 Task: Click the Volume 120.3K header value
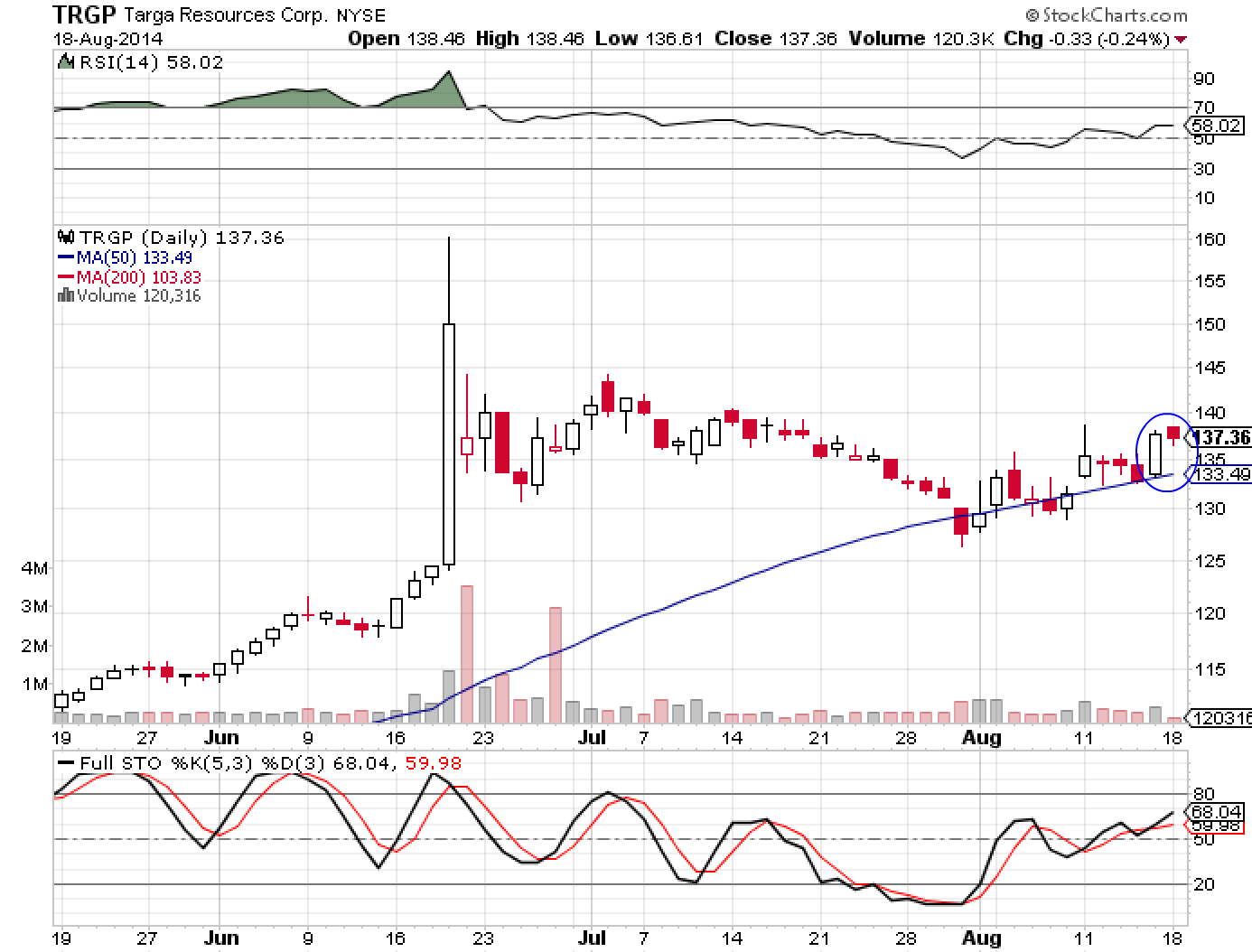tap(920, 39)
